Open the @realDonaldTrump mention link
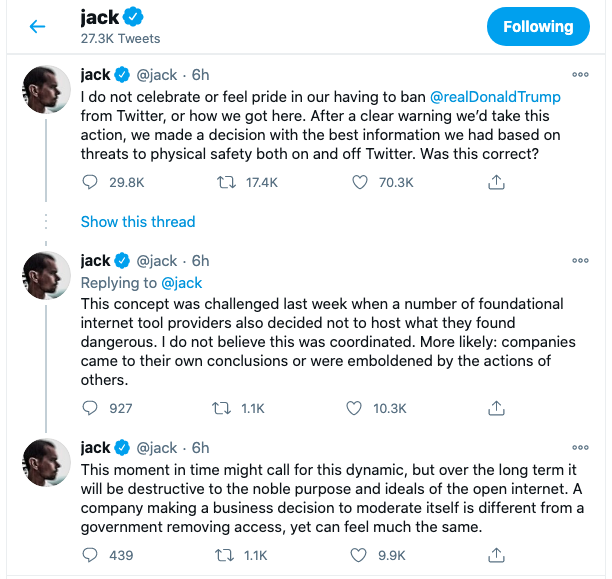Image resolution: width=612 pixels, height=579 pixels. coord(495,97)
